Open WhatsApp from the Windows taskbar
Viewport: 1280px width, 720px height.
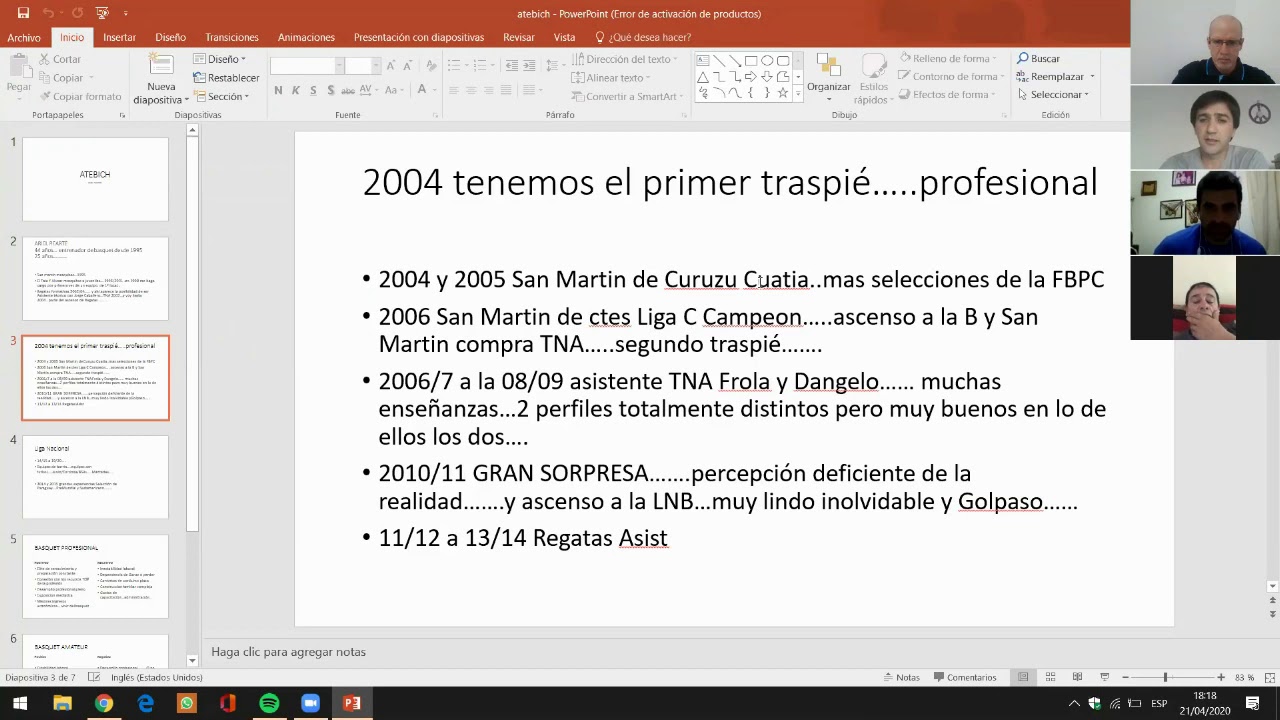click(186, 703)
